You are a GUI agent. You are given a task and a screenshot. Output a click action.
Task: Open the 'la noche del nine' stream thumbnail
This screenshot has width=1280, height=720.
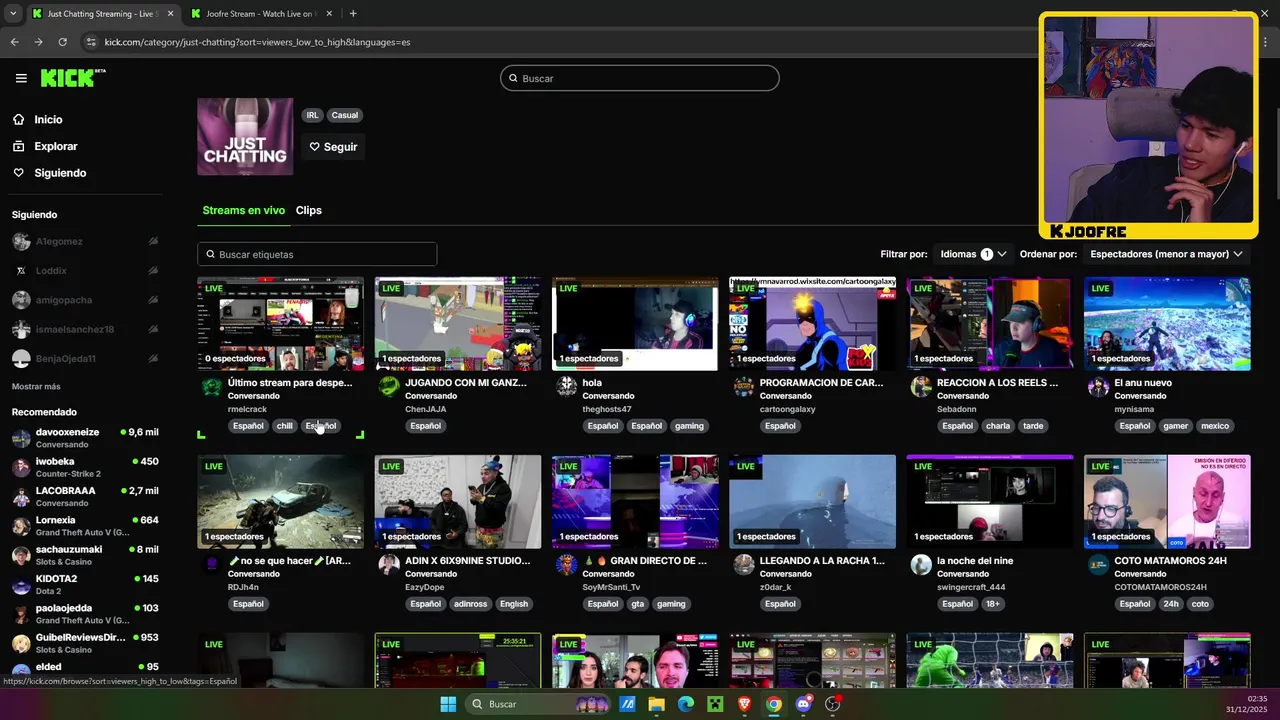[x=990, y=502]
